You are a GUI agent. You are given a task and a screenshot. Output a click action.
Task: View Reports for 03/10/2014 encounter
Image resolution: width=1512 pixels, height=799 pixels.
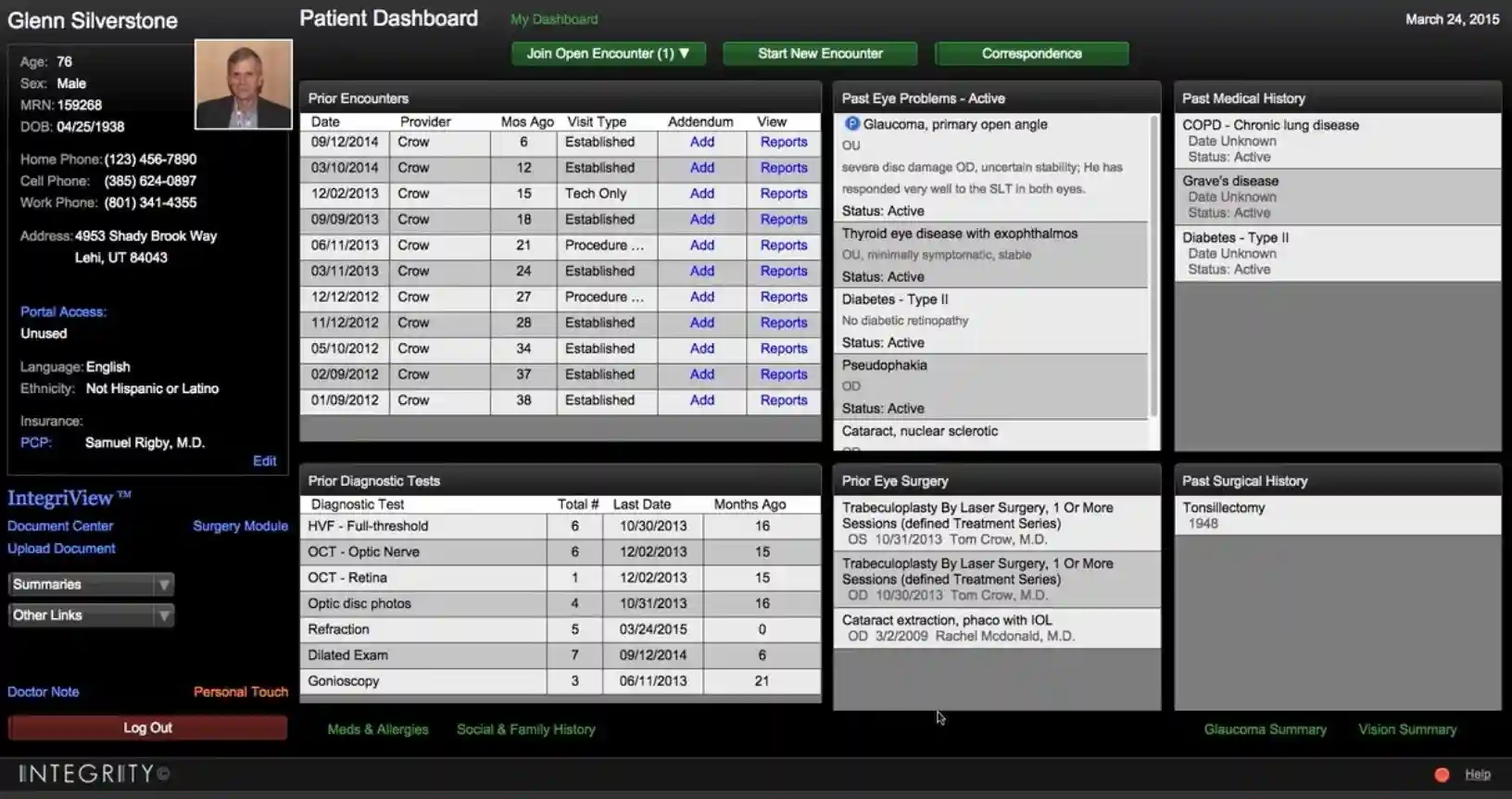pyautogui.click(x=784, y=168)
